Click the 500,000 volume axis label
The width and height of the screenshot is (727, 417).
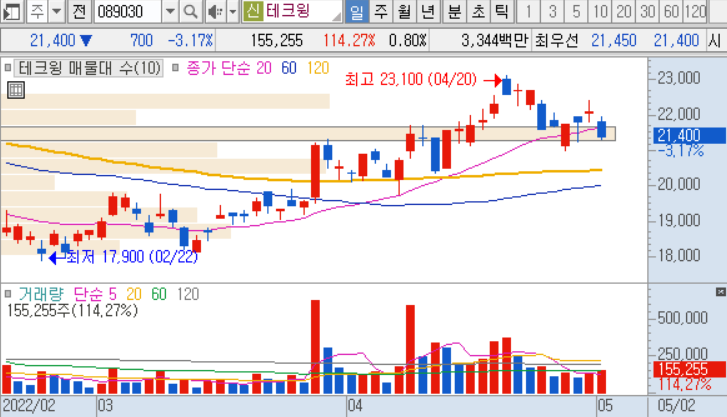tap(682, 318)
